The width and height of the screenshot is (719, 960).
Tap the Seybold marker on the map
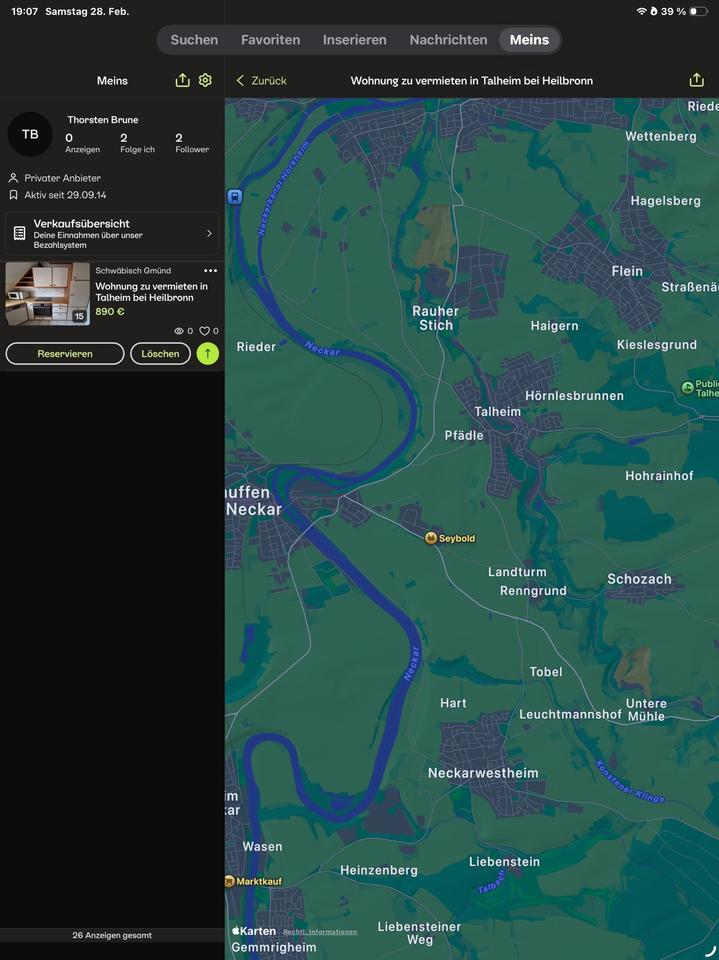pyautogui.click(x=431, y=538)
